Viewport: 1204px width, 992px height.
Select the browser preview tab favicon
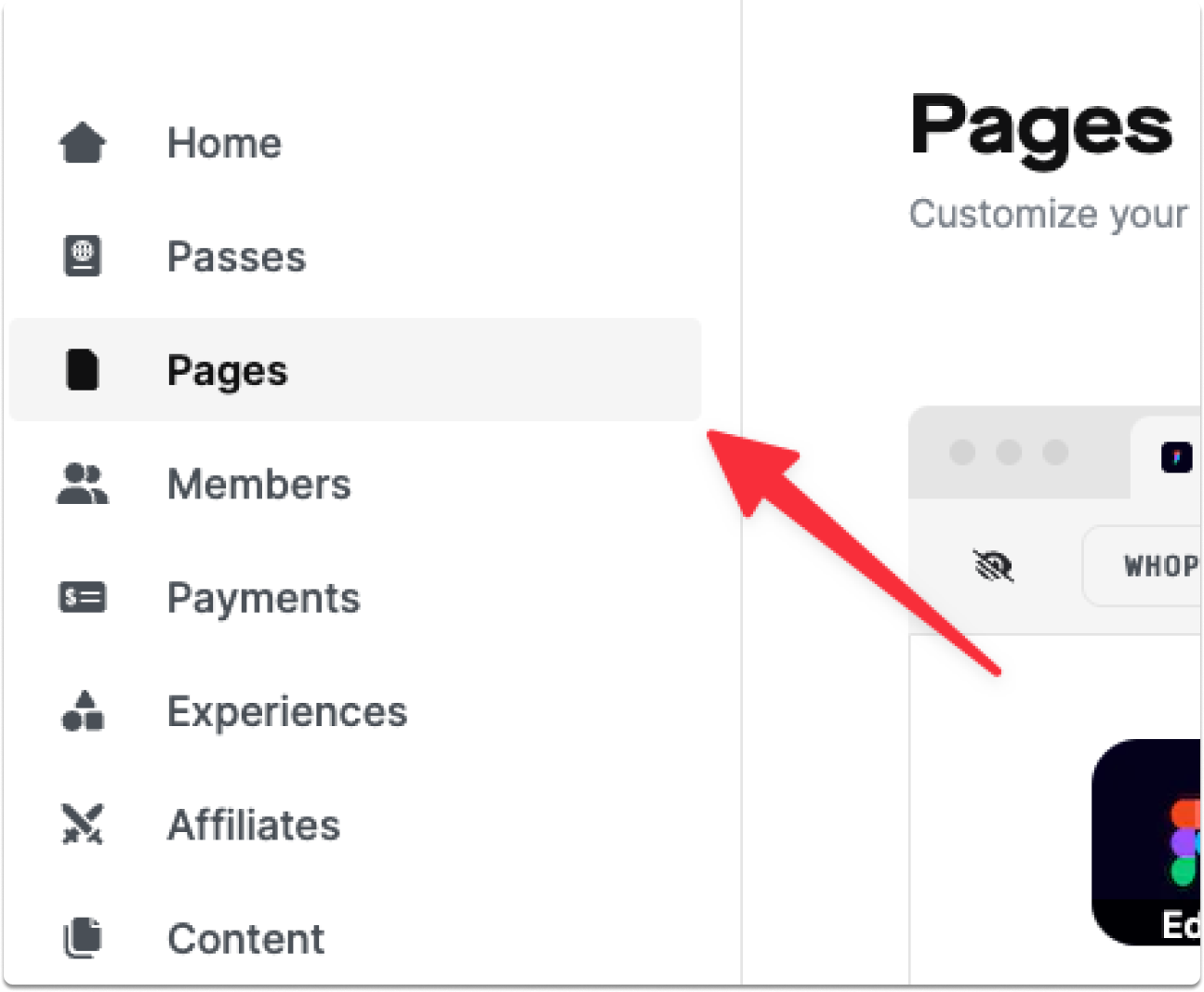[1177, 456]
